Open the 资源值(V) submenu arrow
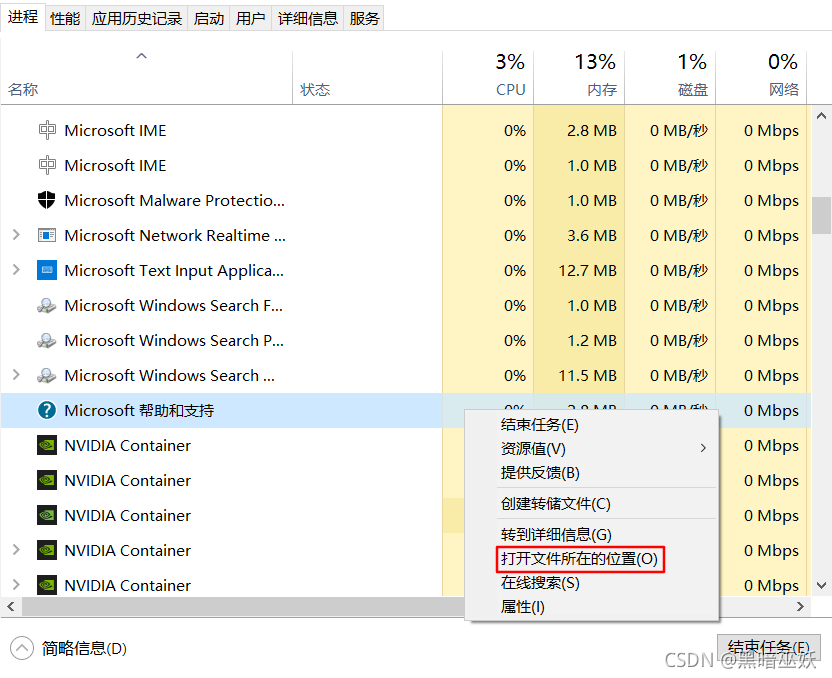This screenshot has width=832, height=678. click(x=703, y=448)
